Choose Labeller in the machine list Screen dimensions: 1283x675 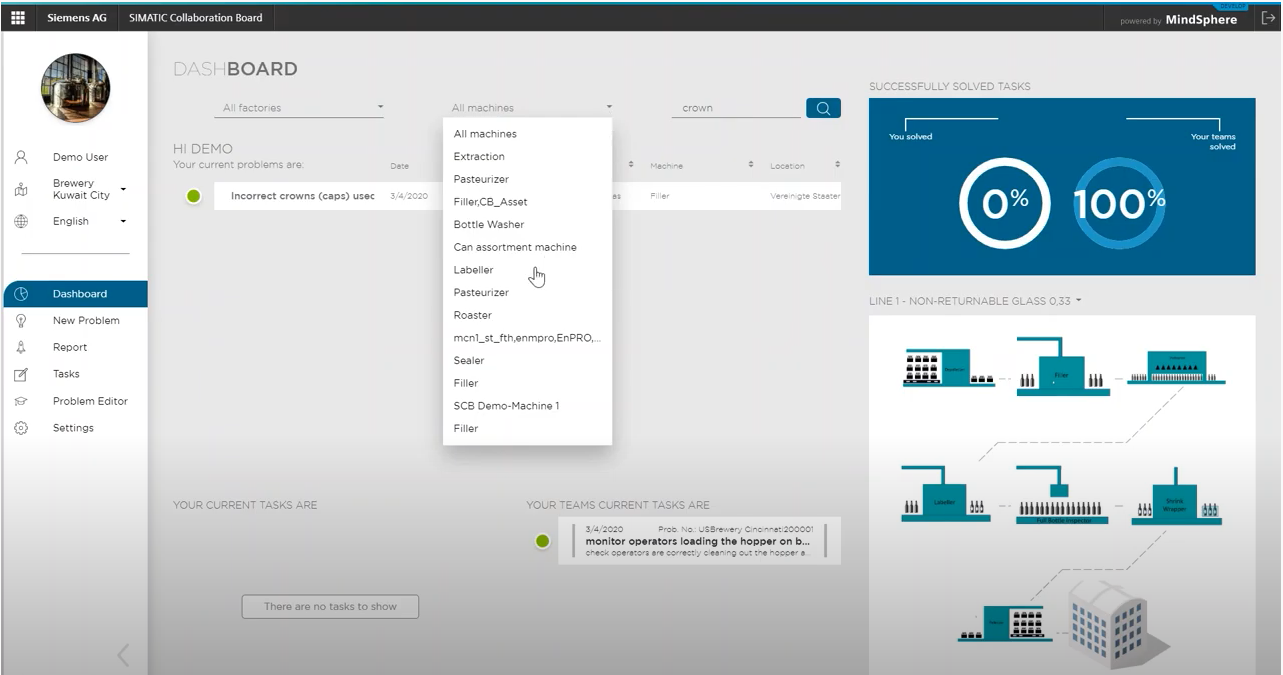pos(528,270)
